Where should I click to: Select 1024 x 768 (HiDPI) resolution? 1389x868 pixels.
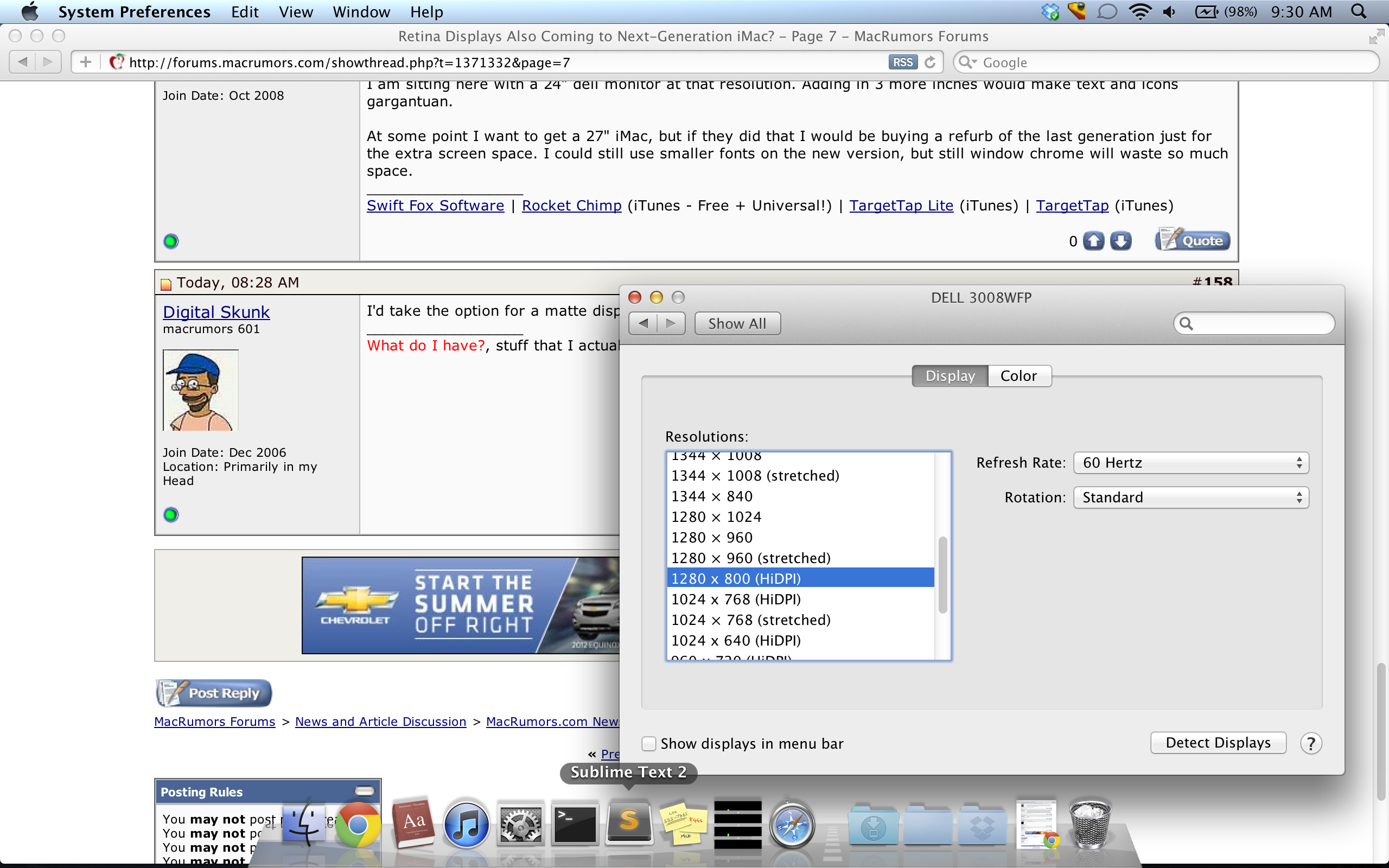(x=736, y=599)
